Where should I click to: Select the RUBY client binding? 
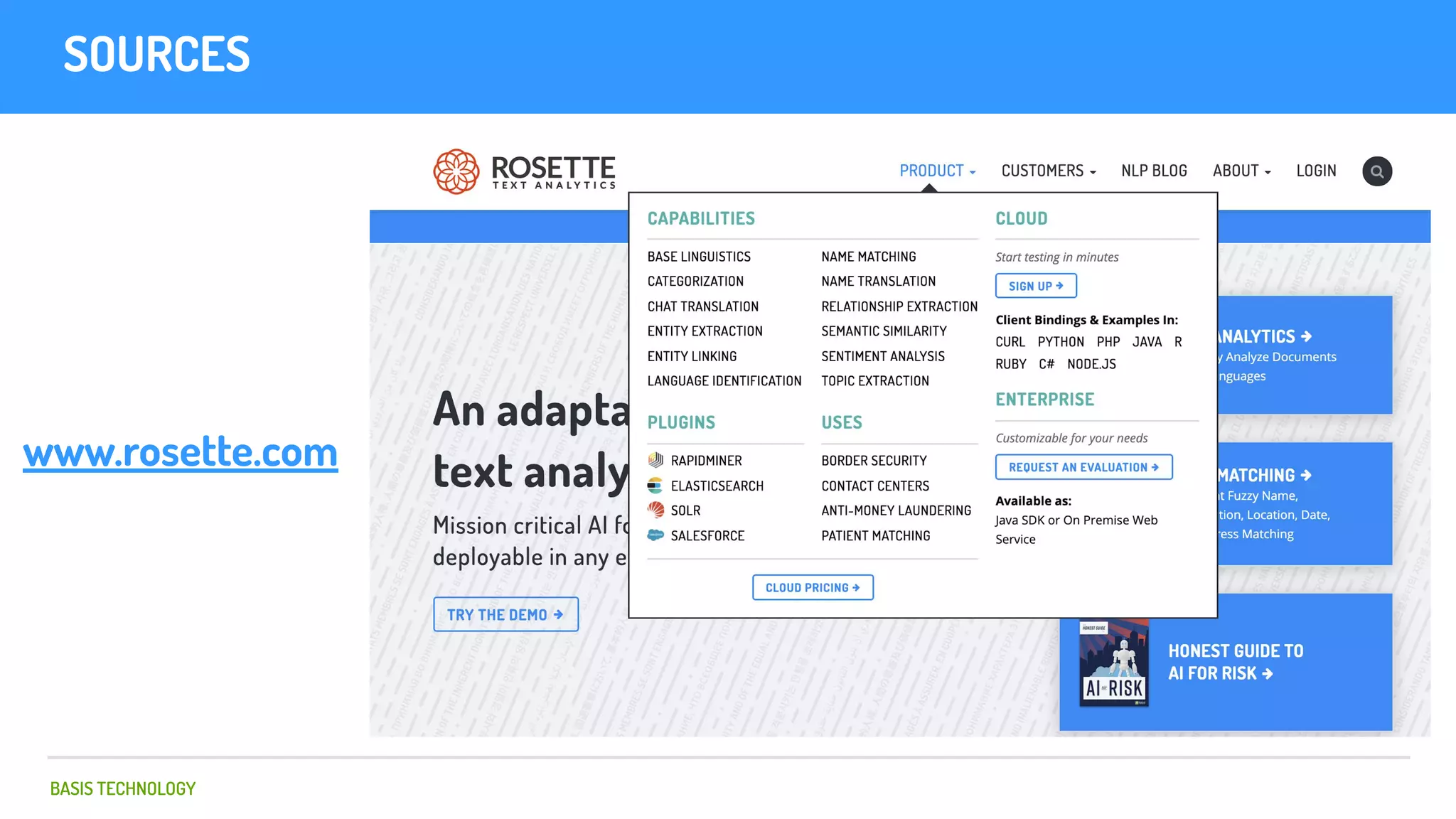1010,364
